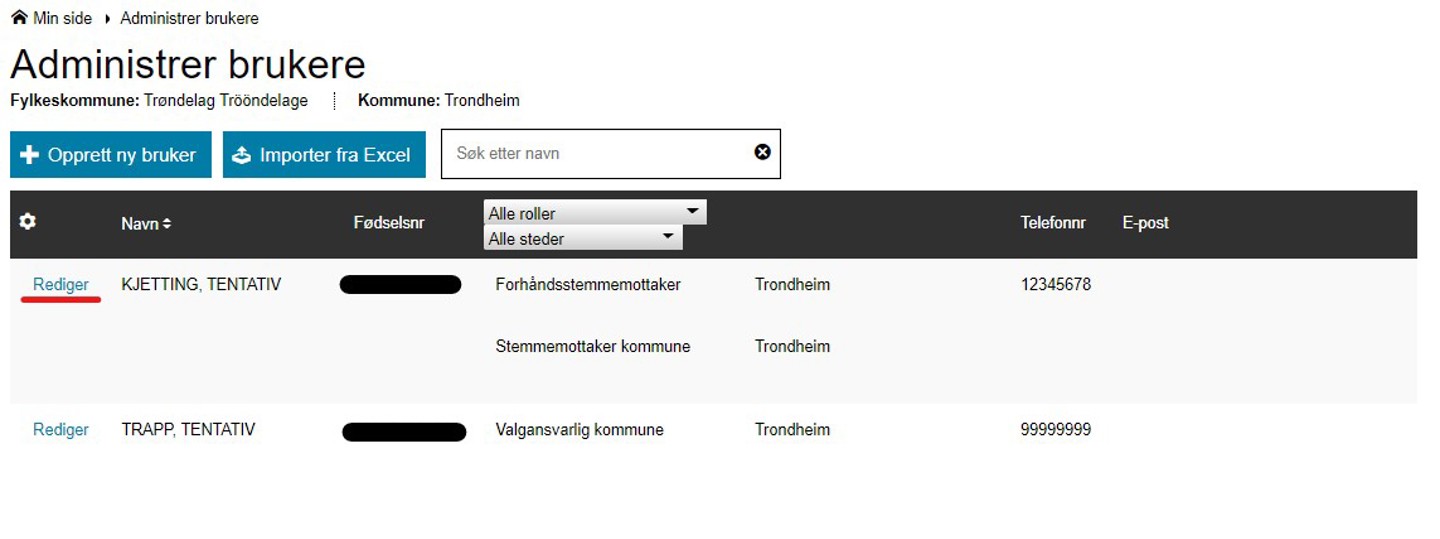Click the Fødselsnr column header
Screen dimensions: 1440x539
pyautogui.click(x=389, y=223)
